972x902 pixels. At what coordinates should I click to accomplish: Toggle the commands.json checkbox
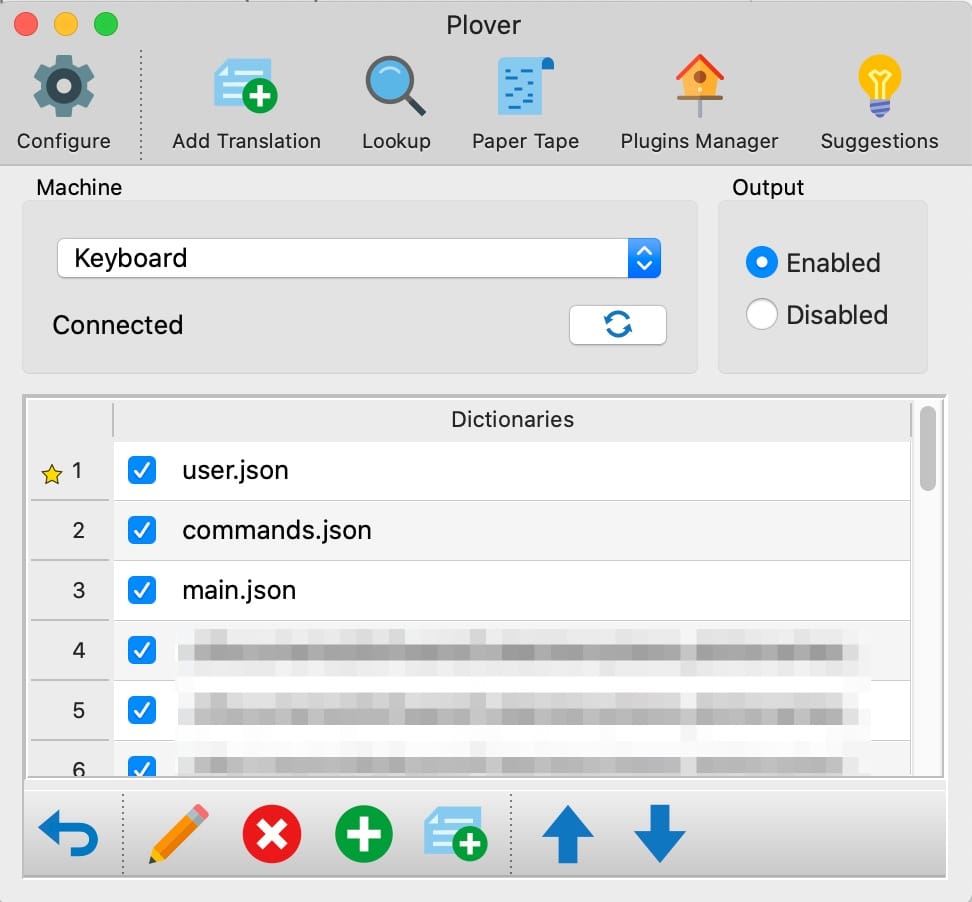[x=142, y=530]
